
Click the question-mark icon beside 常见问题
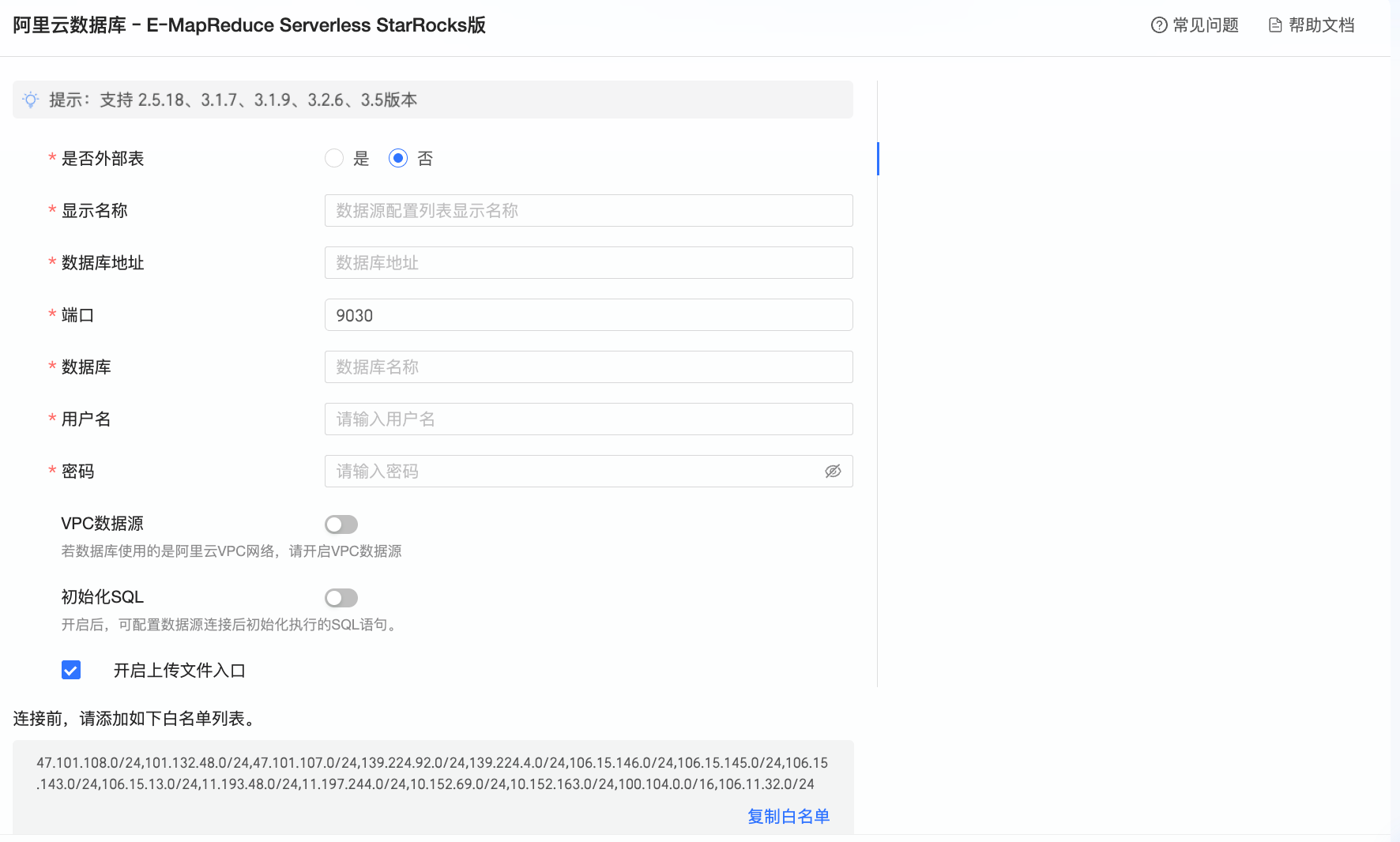(x=1159, y=25)
